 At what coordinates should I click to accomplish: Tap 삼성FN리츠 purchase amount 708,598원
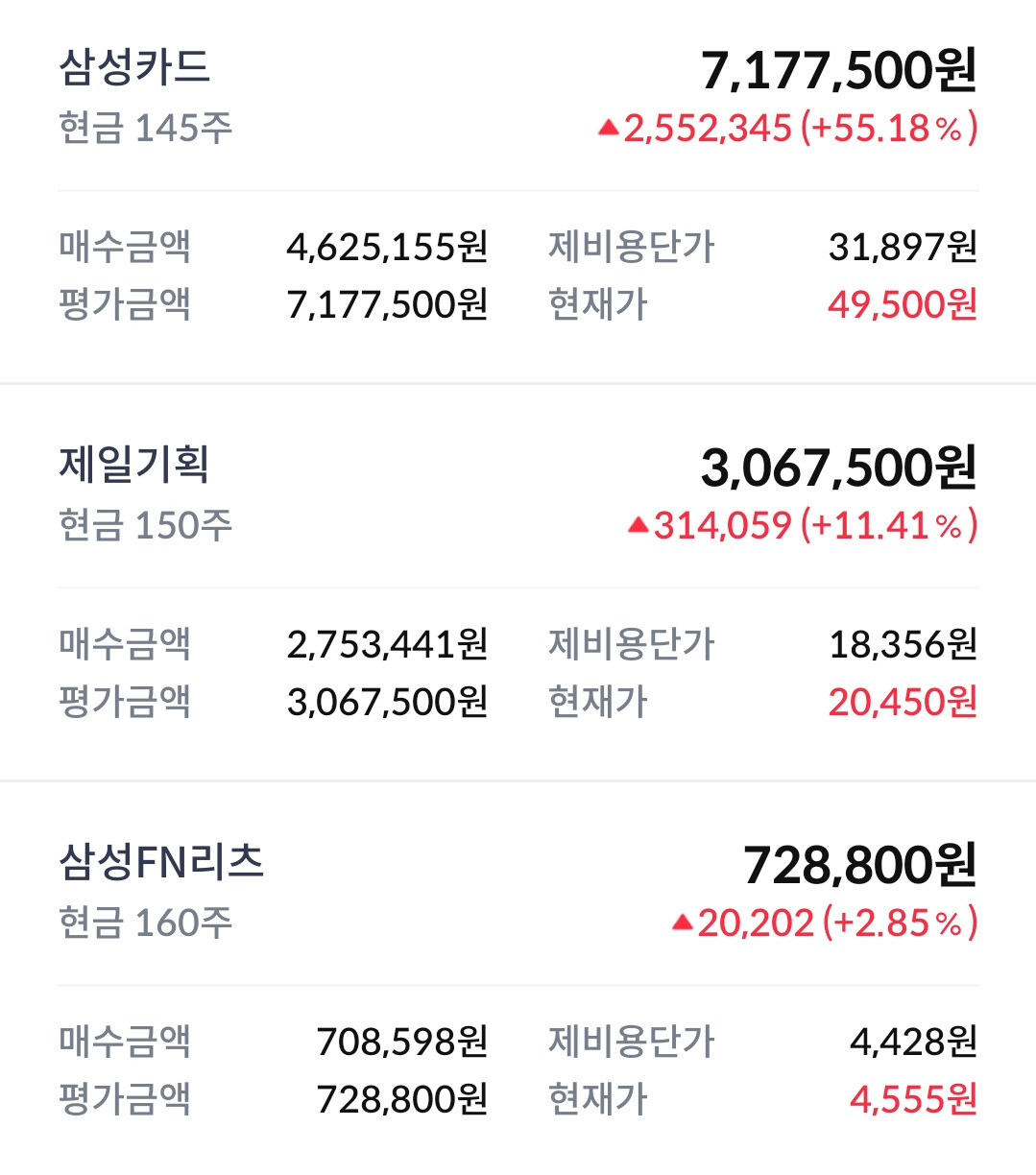403,1042
